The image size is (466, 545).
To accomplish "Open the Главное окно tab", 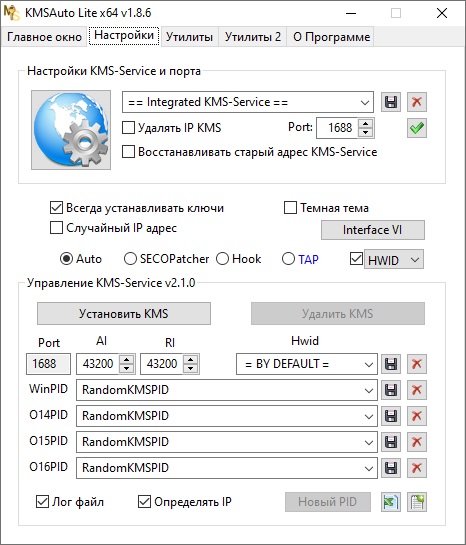I will pos(44,36).
